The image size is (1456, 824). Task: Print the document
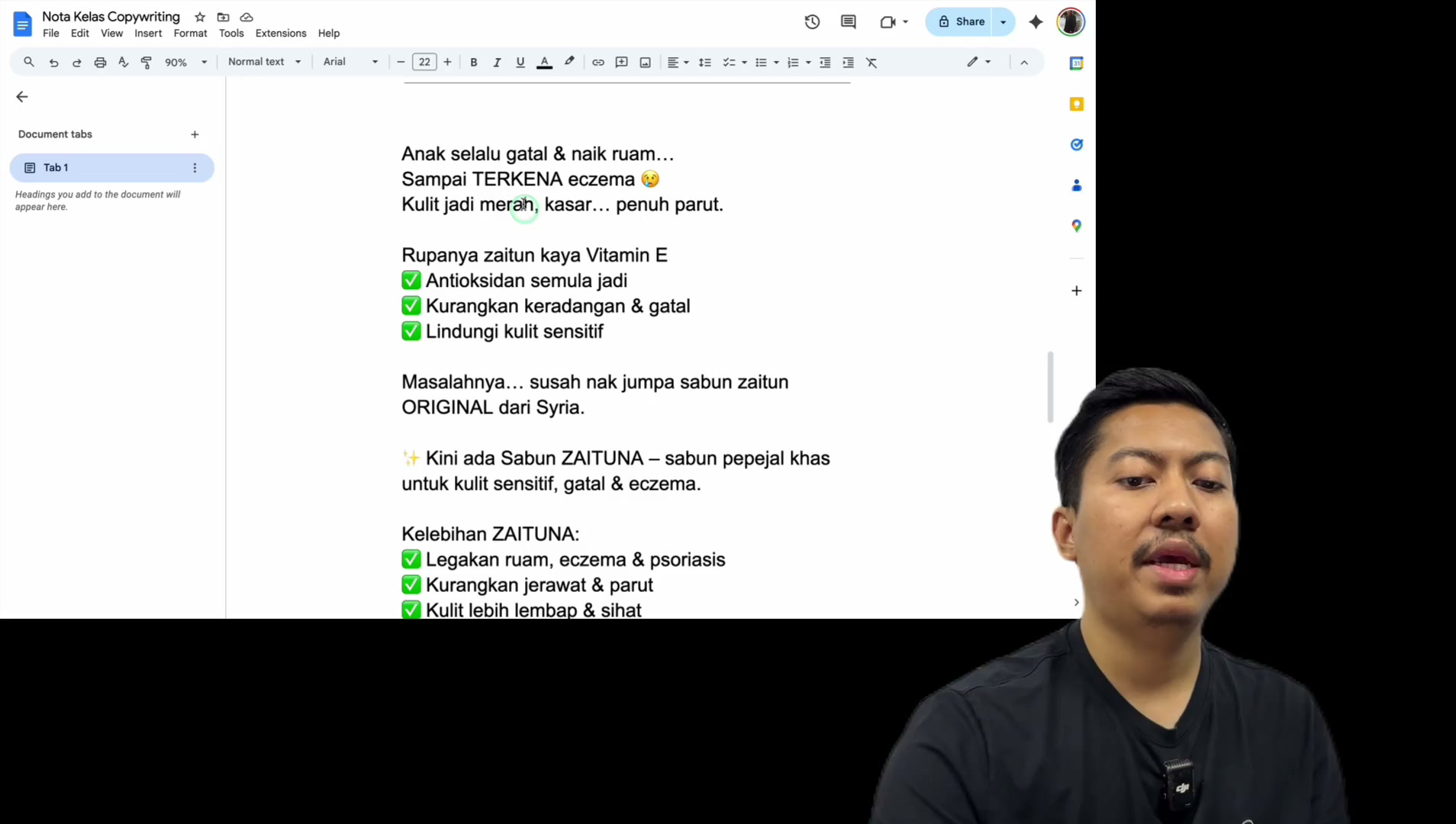tap(100, 63)
